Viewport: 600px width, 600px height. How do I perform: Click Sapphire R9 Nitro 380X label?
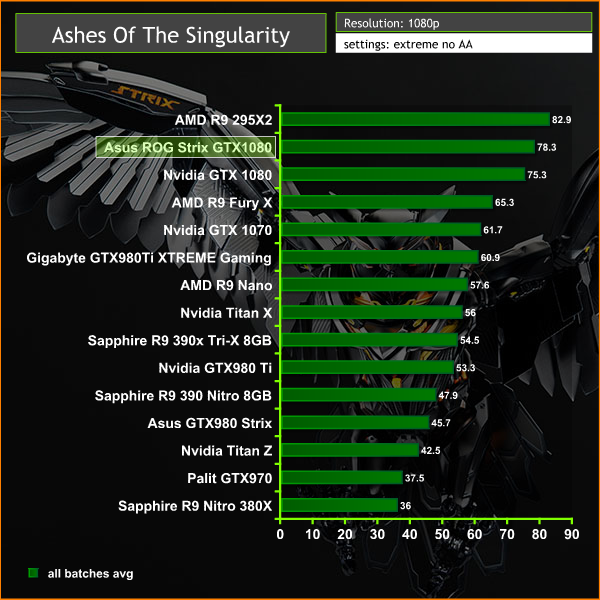[195, 506]
